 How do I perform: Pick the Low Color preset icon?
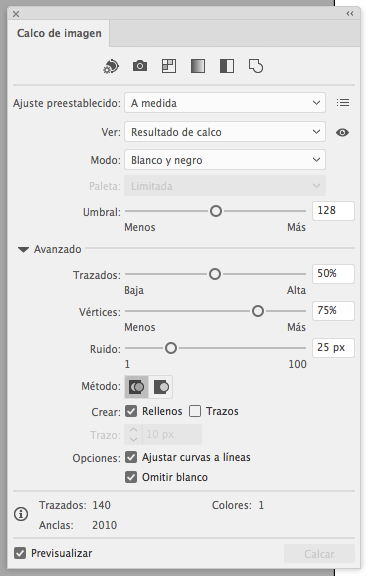(x=169, y=66)
